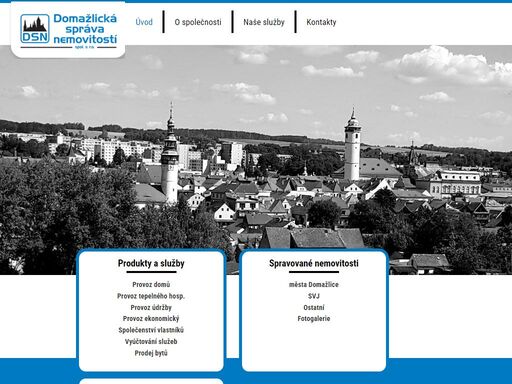Click the Provoz ekonomický link
The height and width of the screenshot is (384, 512).
(151, 319)
